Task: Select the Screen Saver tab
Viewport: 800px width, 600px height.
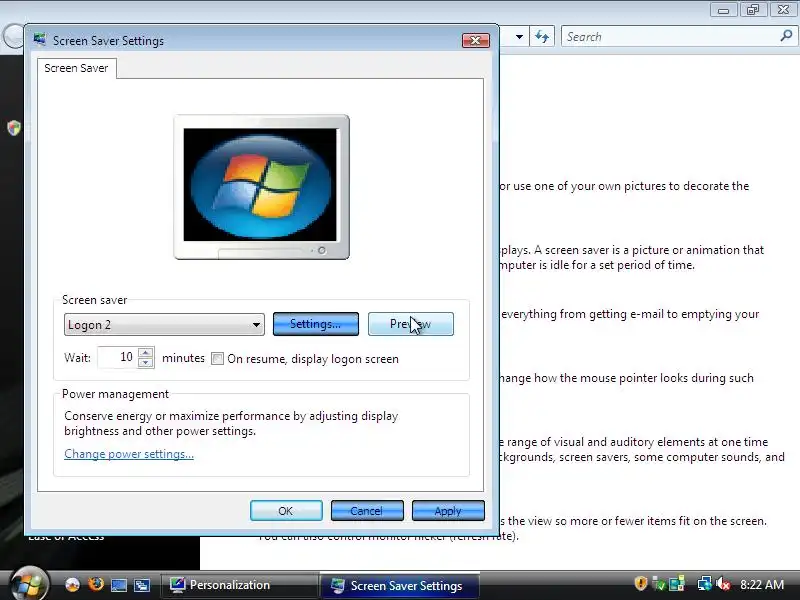Action: pyautogui.click(x=76, y=68)
